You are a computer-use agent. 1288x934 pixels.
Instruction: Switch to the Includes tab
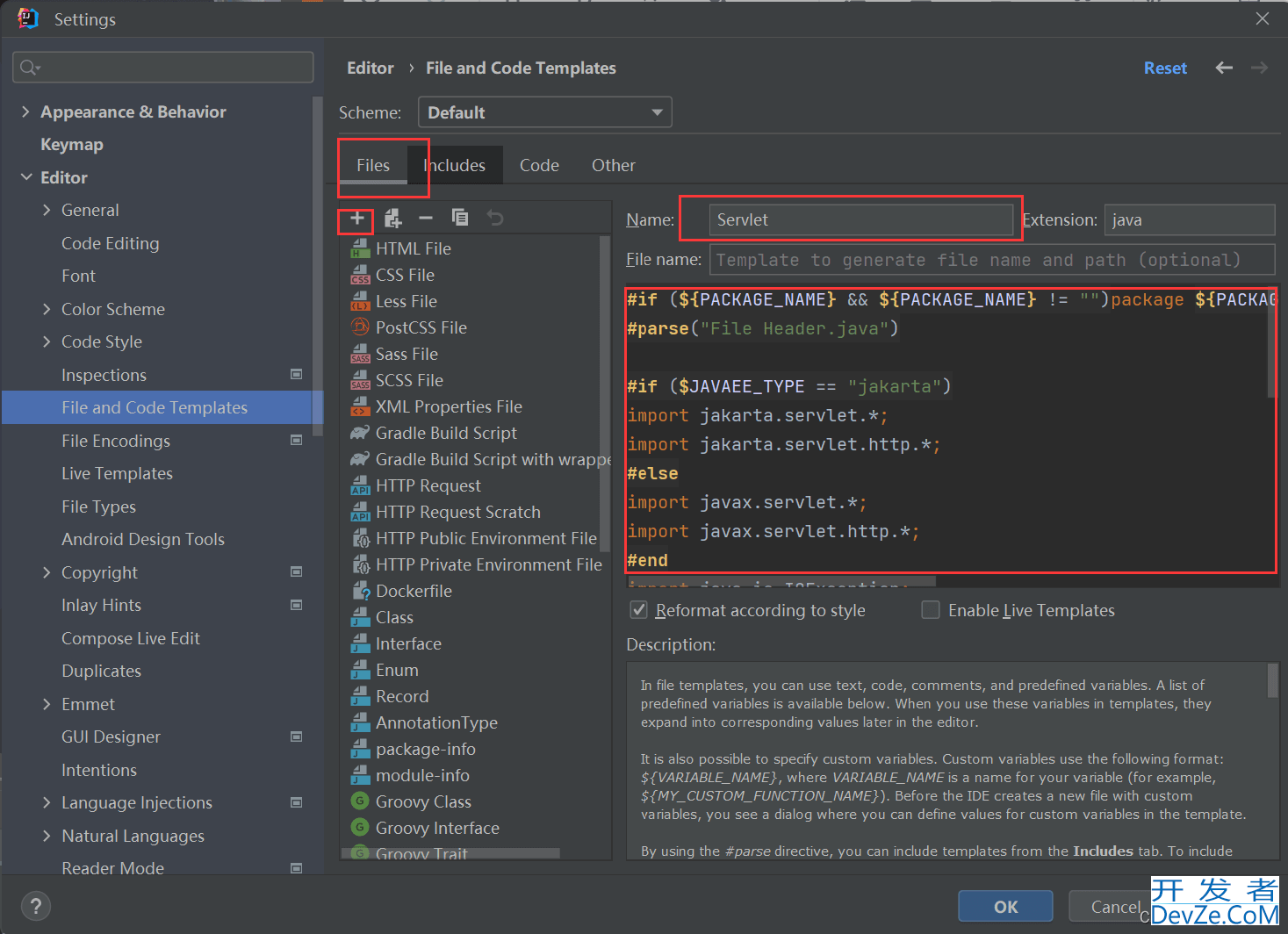(455, 165)
